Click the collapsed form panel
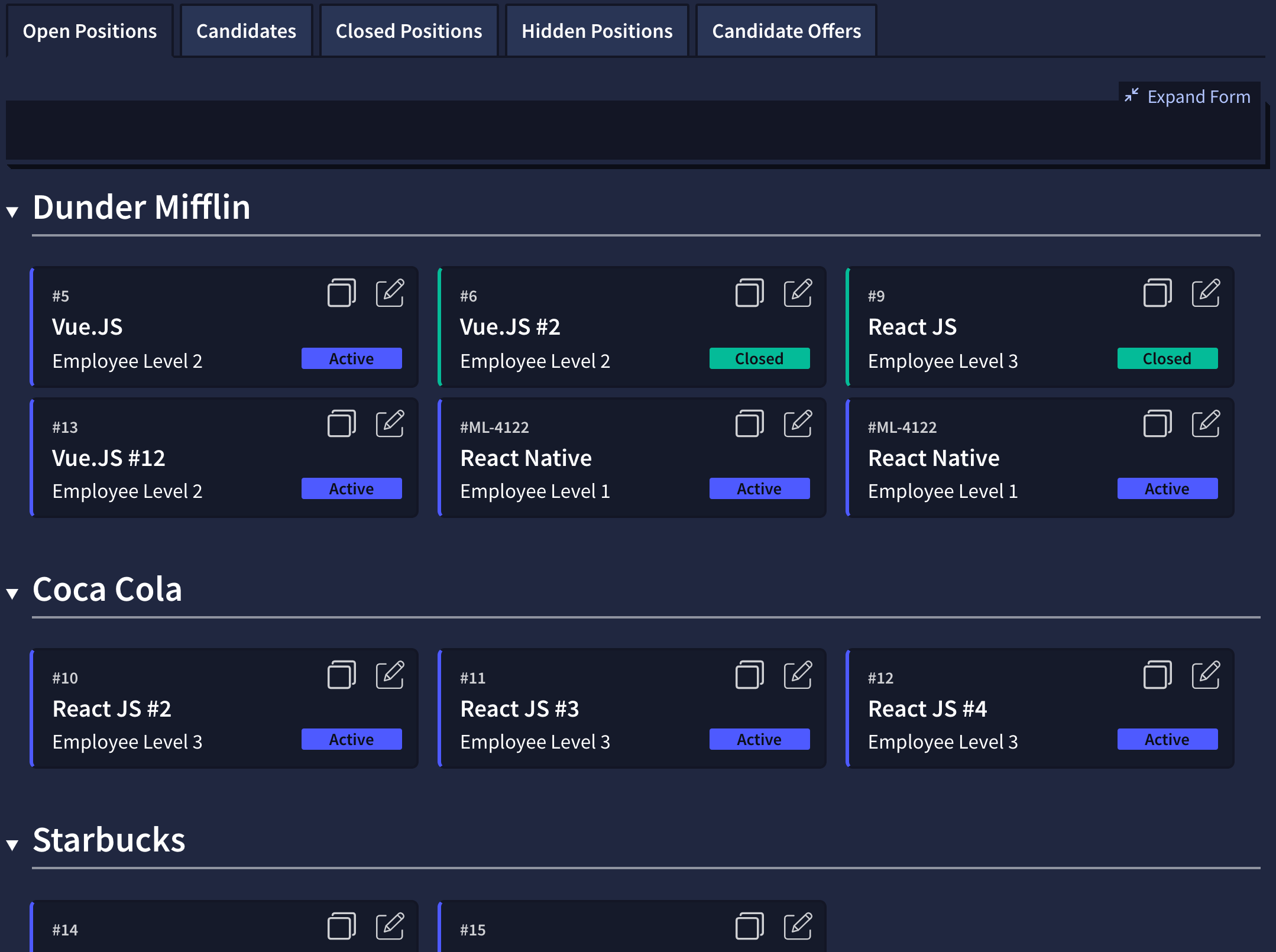Screen dimensions: 1276x952 click(633, 130)
